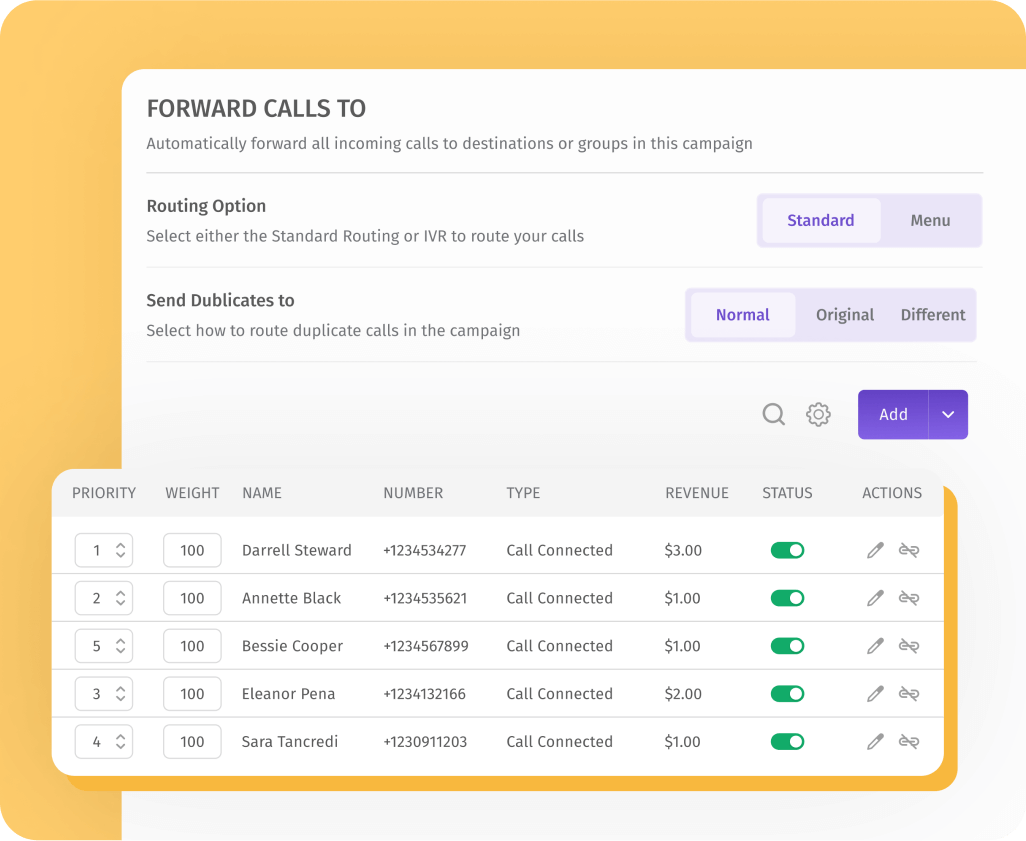Adjust priority stepper for Annette Black
1026x841 pixels.
point(120,598)
